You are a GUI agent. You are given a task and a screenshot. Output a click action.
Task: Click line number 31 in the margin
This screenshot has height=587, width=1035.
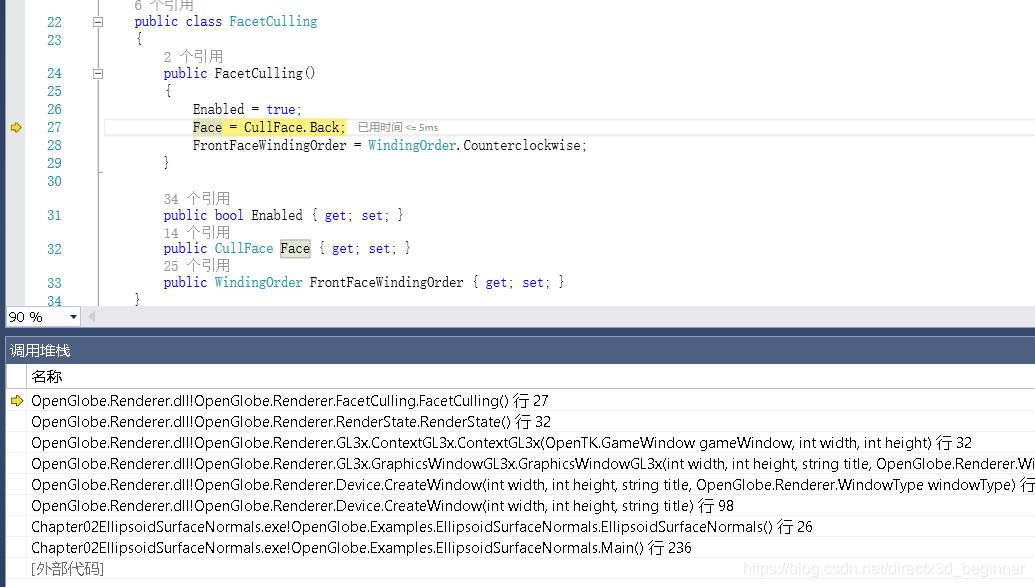click(54, 215)
